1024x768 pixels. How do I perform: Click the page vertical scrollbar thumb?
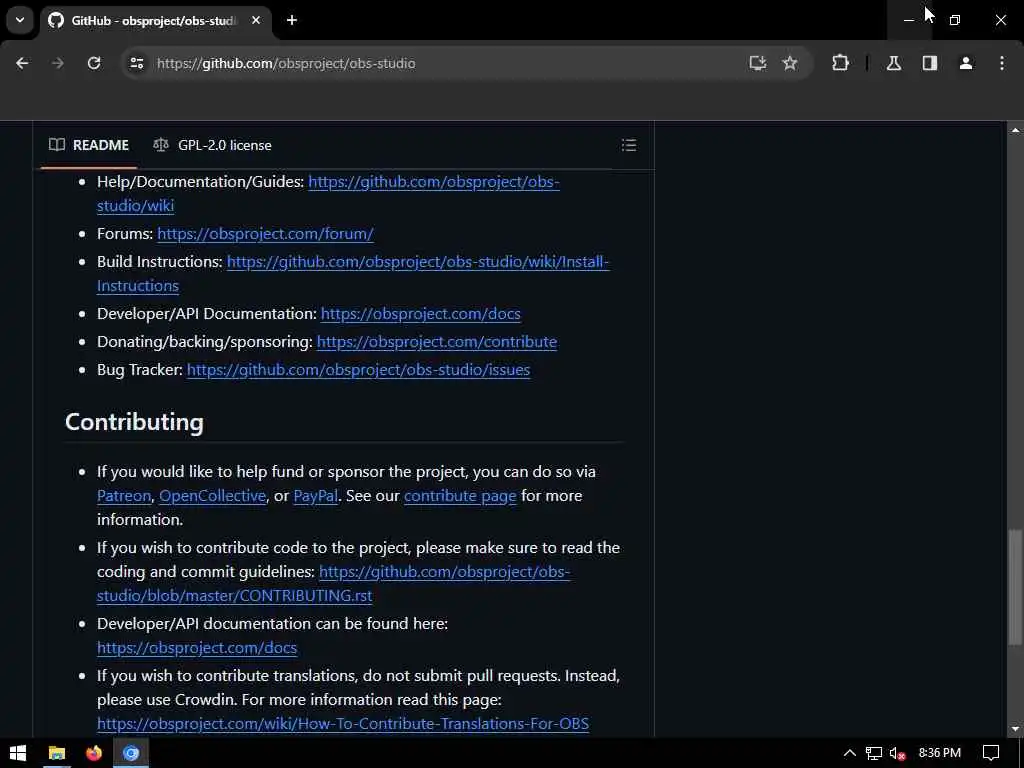pos(1015,586)
